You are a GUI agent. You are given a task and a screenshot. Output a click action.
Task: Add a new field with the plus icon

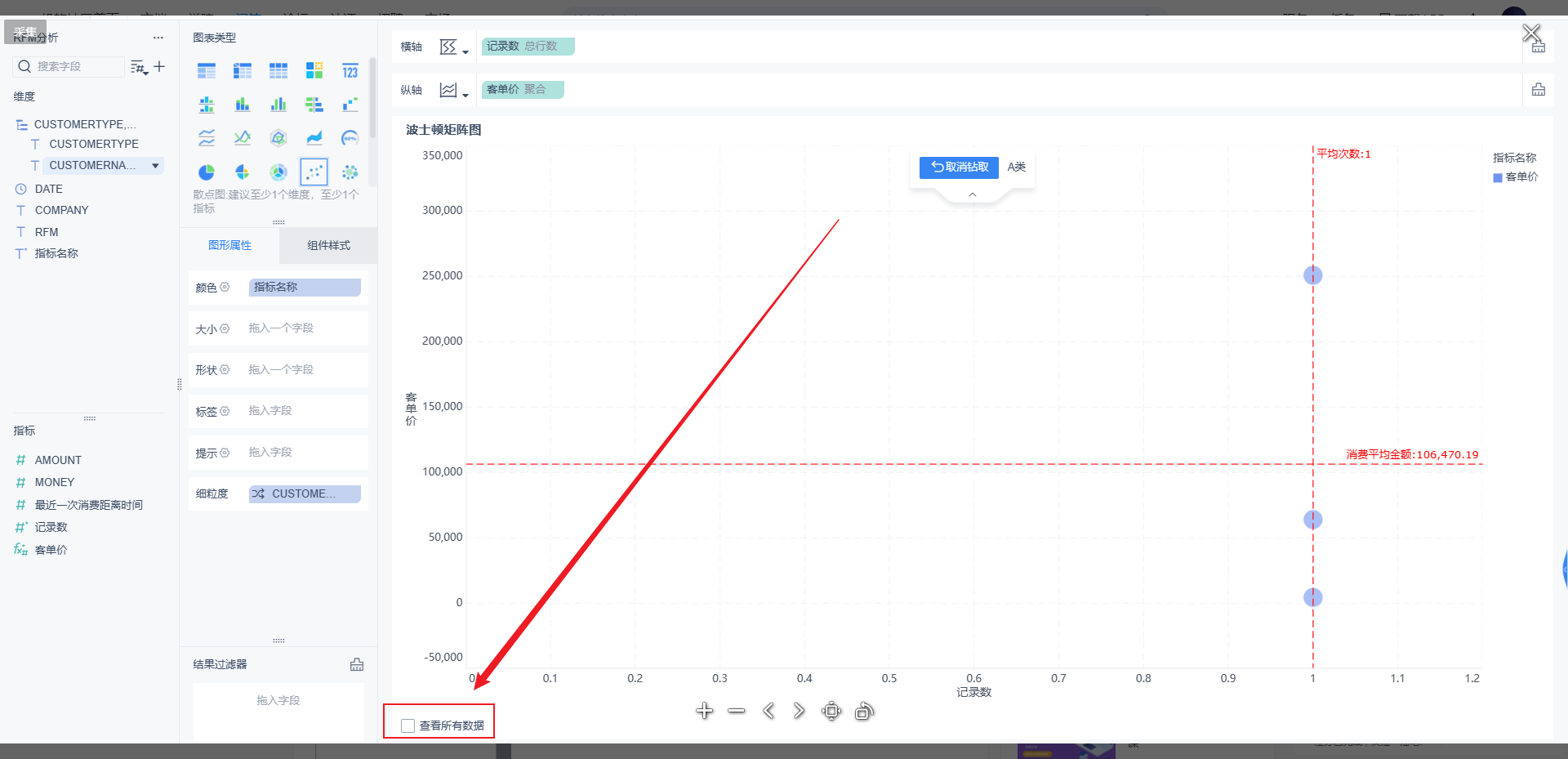pyautogui.click(x=159, y=66)
